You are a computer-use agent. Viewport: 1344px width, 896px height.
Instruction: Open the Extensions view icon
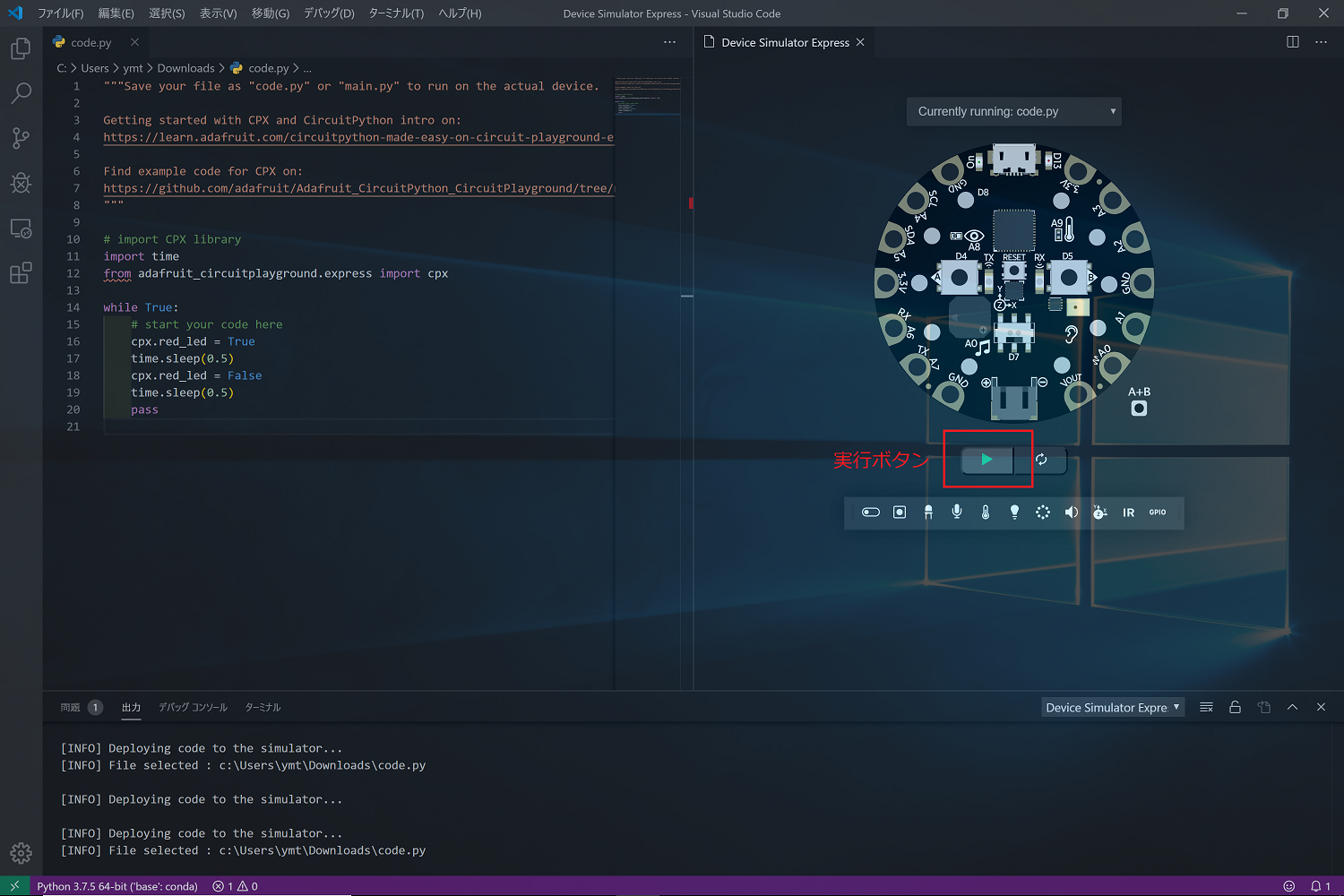click(x=21, y=273)
